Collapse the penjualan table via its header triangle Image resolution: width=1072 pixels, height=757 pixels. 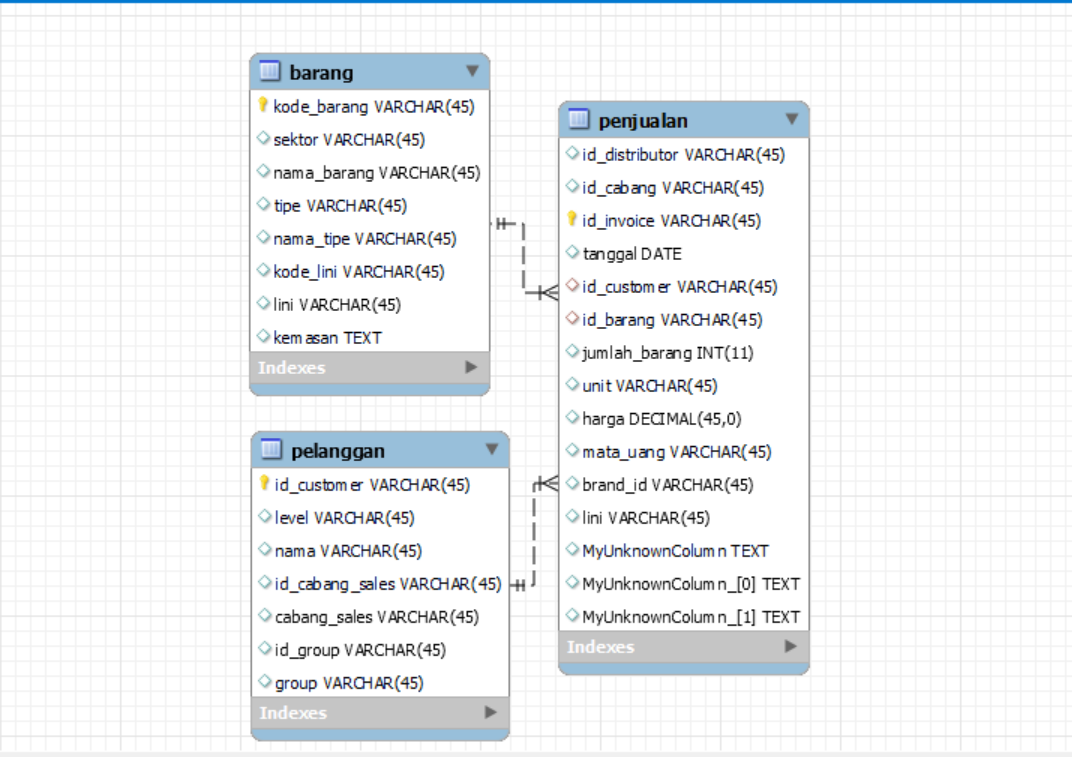point(792,120)
